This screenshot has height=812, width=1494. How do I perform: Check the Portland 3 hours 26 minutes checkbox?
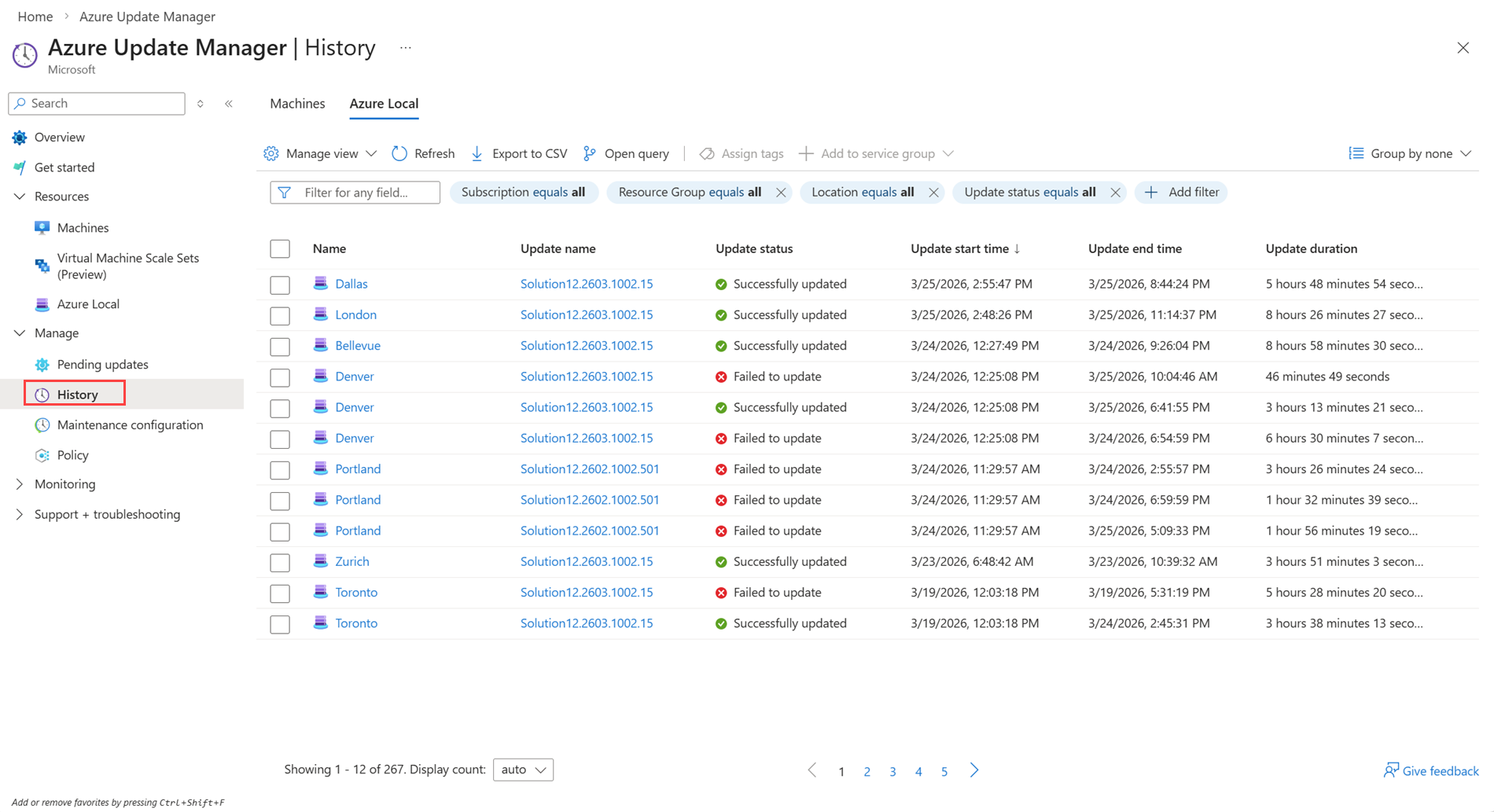tap(280, 469)
